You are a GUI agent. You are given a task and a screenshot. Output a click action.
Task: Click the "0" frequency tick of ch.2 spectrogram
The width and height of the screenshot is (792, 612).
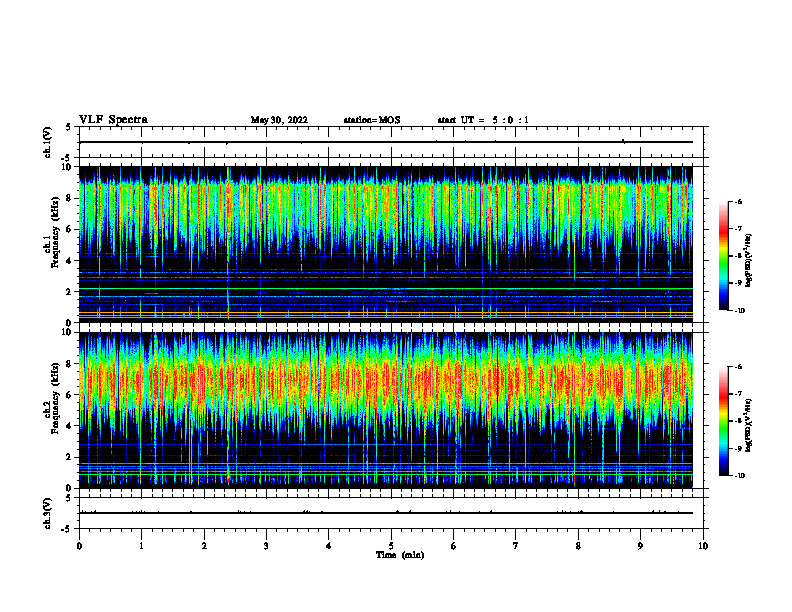tap(69, 488)
